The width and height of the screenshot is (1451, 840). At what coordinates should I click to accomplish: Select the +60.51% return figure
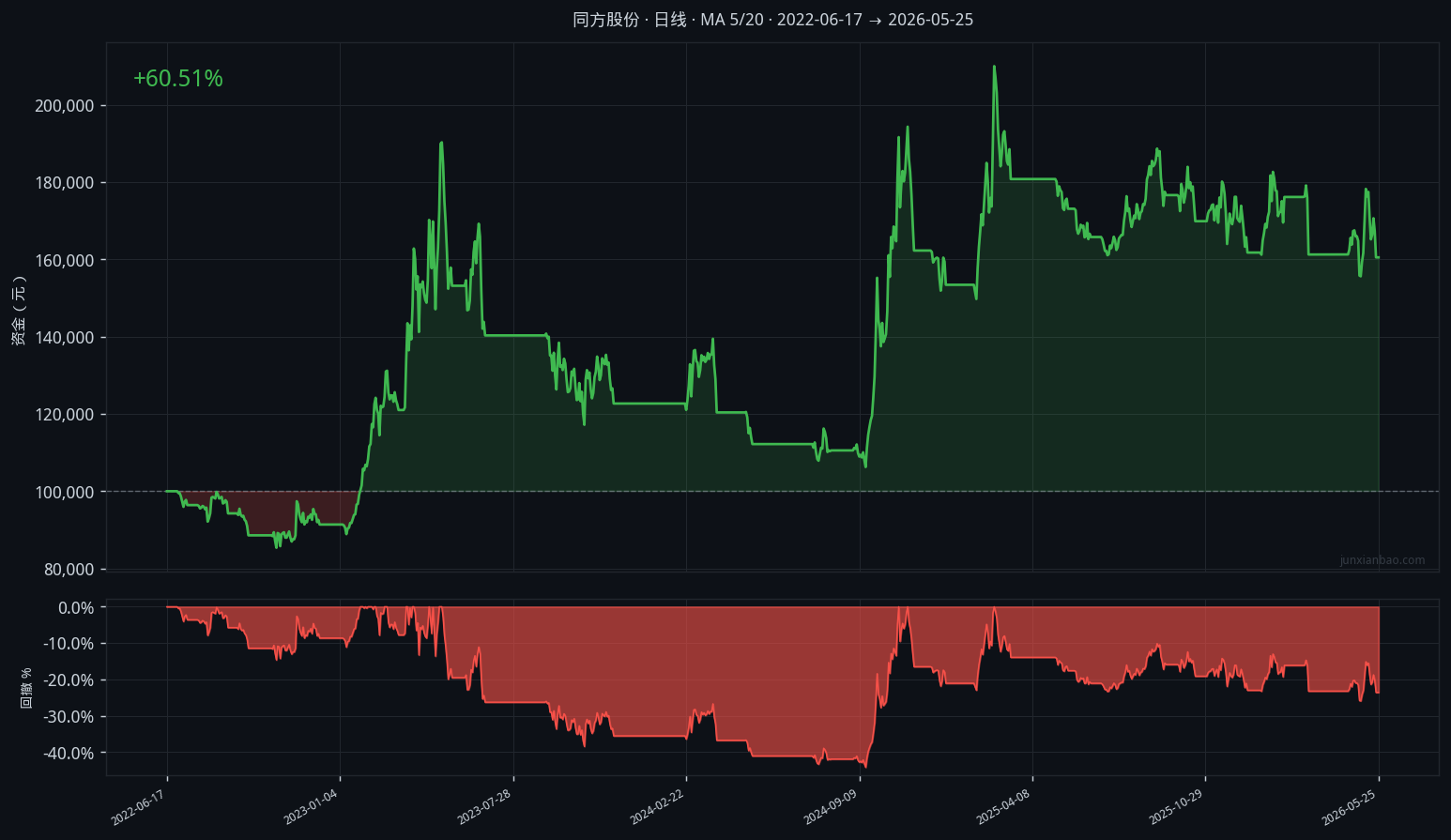click(x=178, y=79)
